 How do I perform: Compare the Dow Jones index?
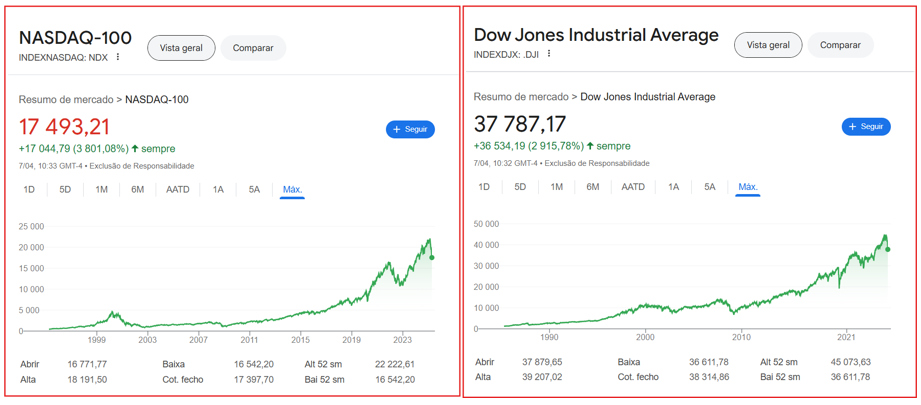coord(840,45)
